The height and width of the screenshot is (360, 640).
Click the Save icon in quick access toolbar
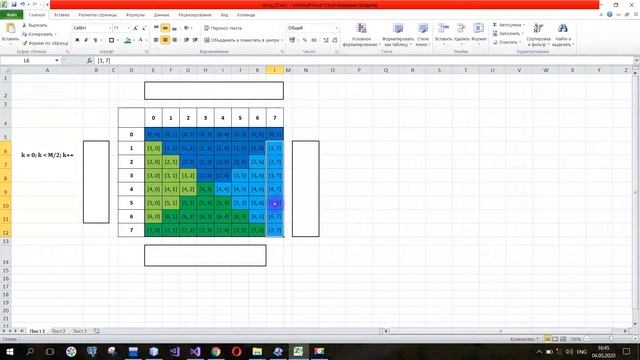13,4
